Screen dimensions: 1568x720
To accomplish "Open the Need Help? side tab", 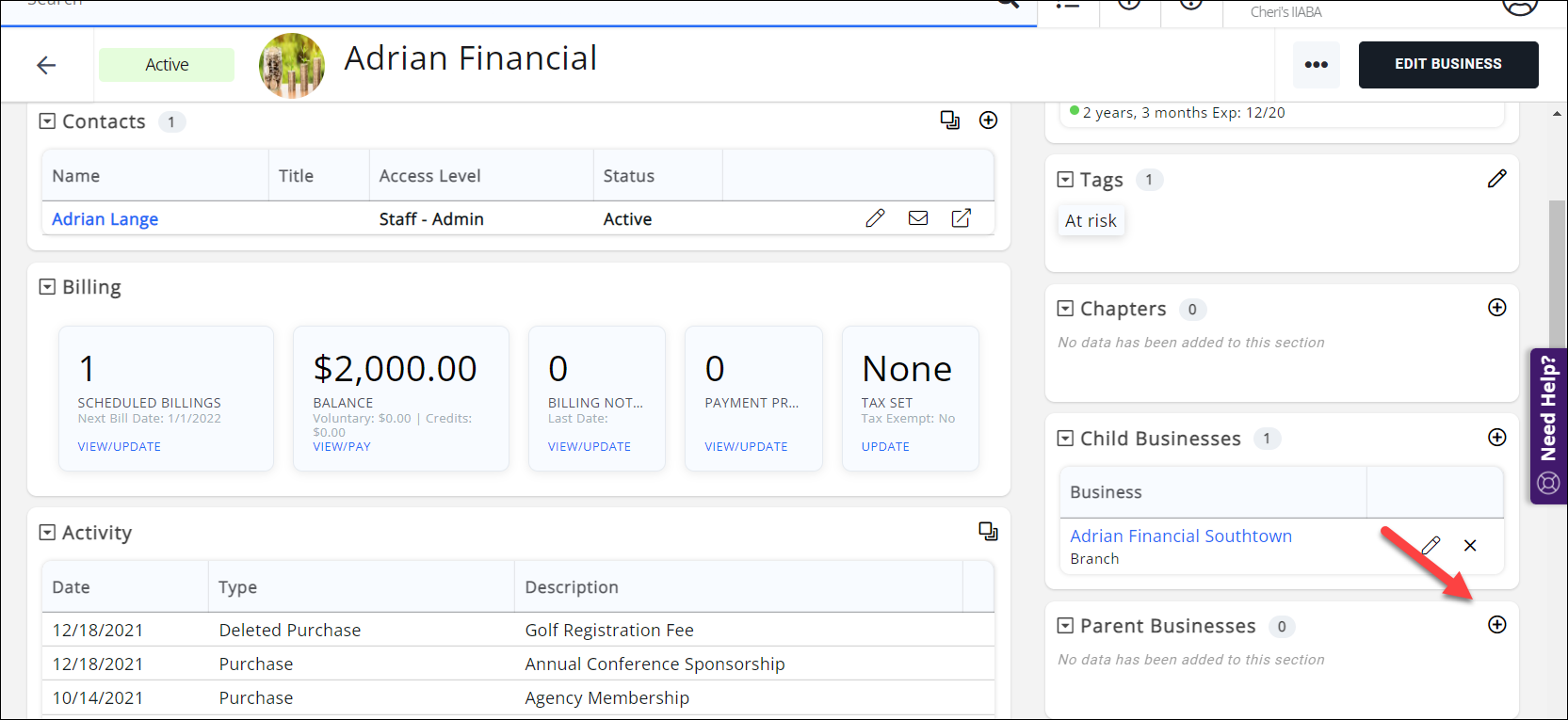I will (1548, 425).
